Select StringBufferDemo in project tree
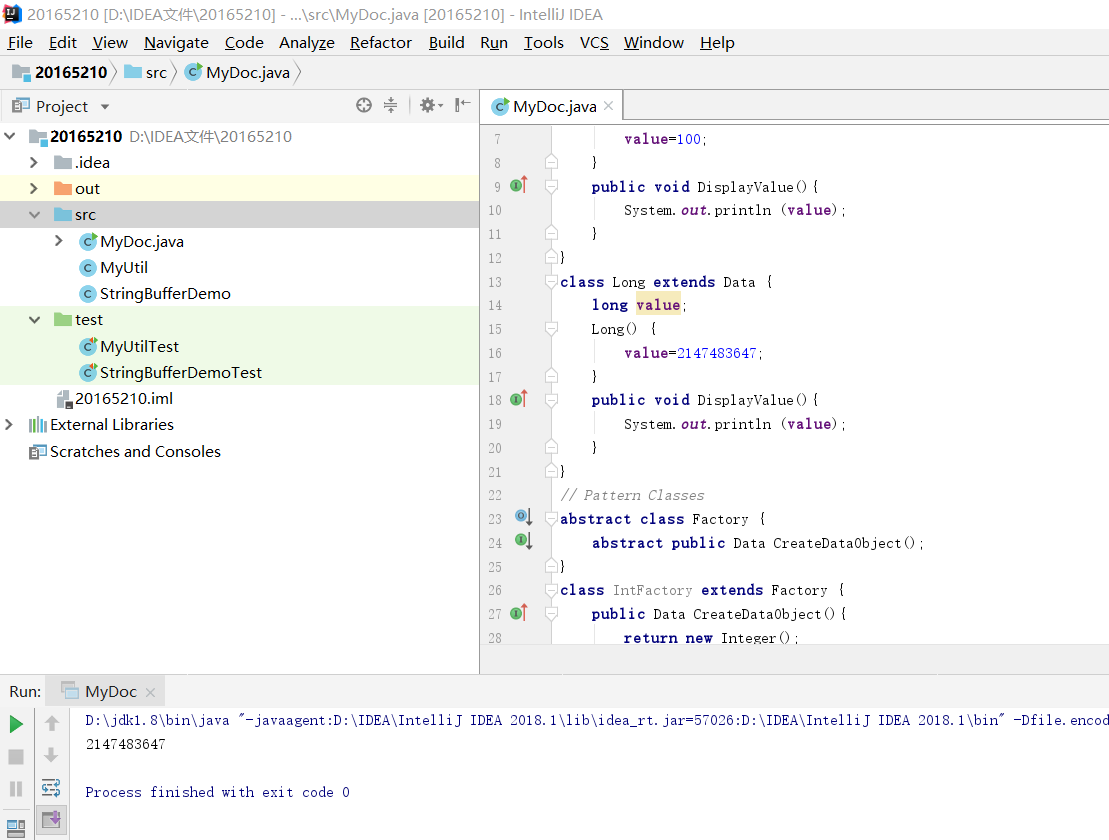The image size is (1109, 840). pos(165,293)
